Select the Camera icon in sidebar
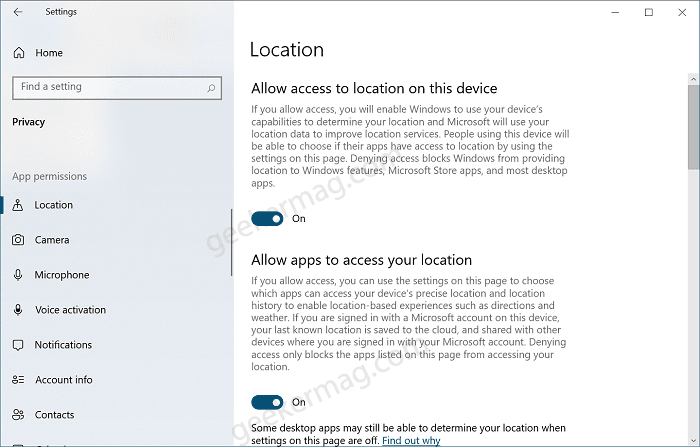The width and height of the screenshot is (700, 447). tap(18, 240)
